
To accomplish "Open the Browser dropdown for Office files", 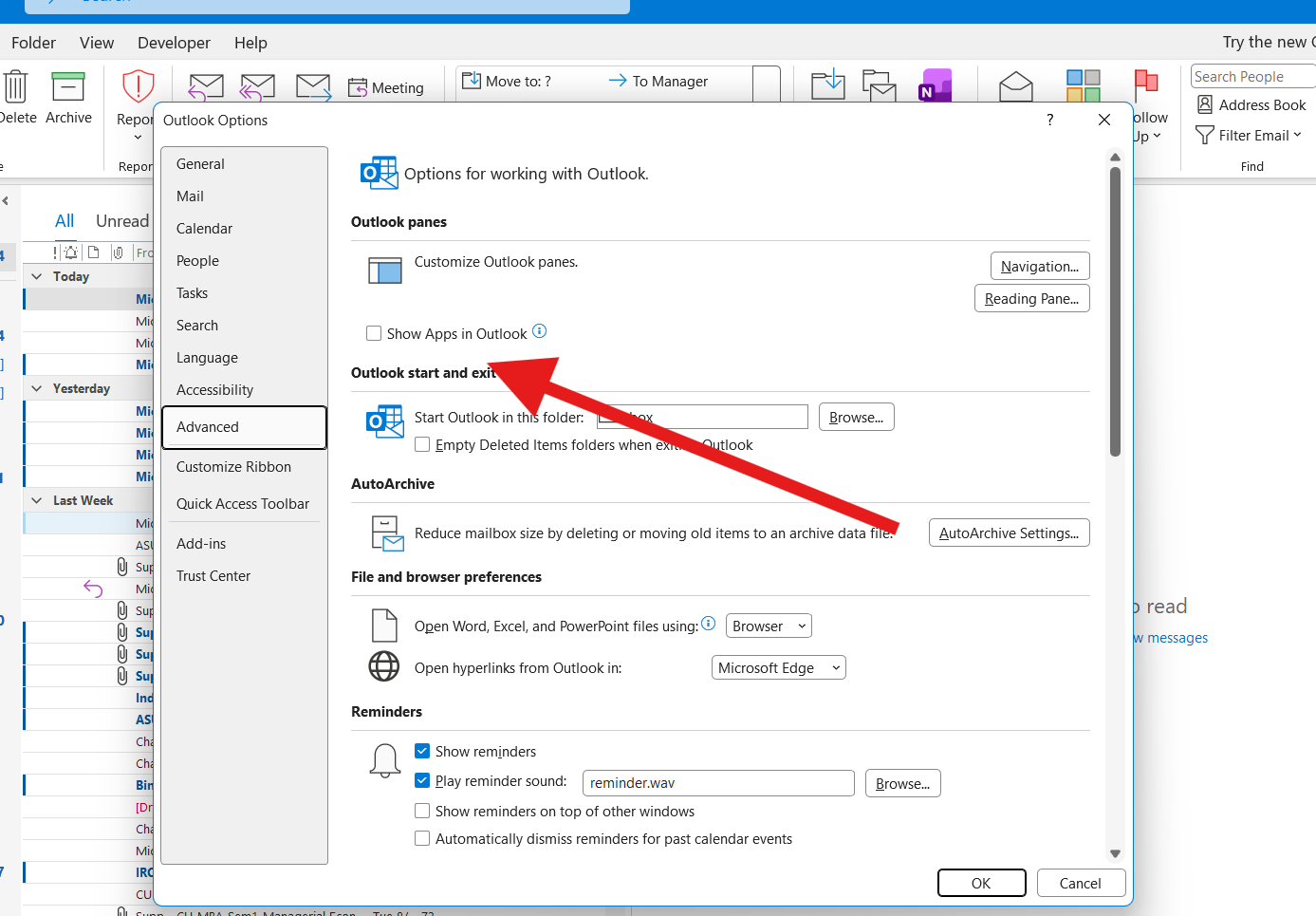I will point(769,626).
